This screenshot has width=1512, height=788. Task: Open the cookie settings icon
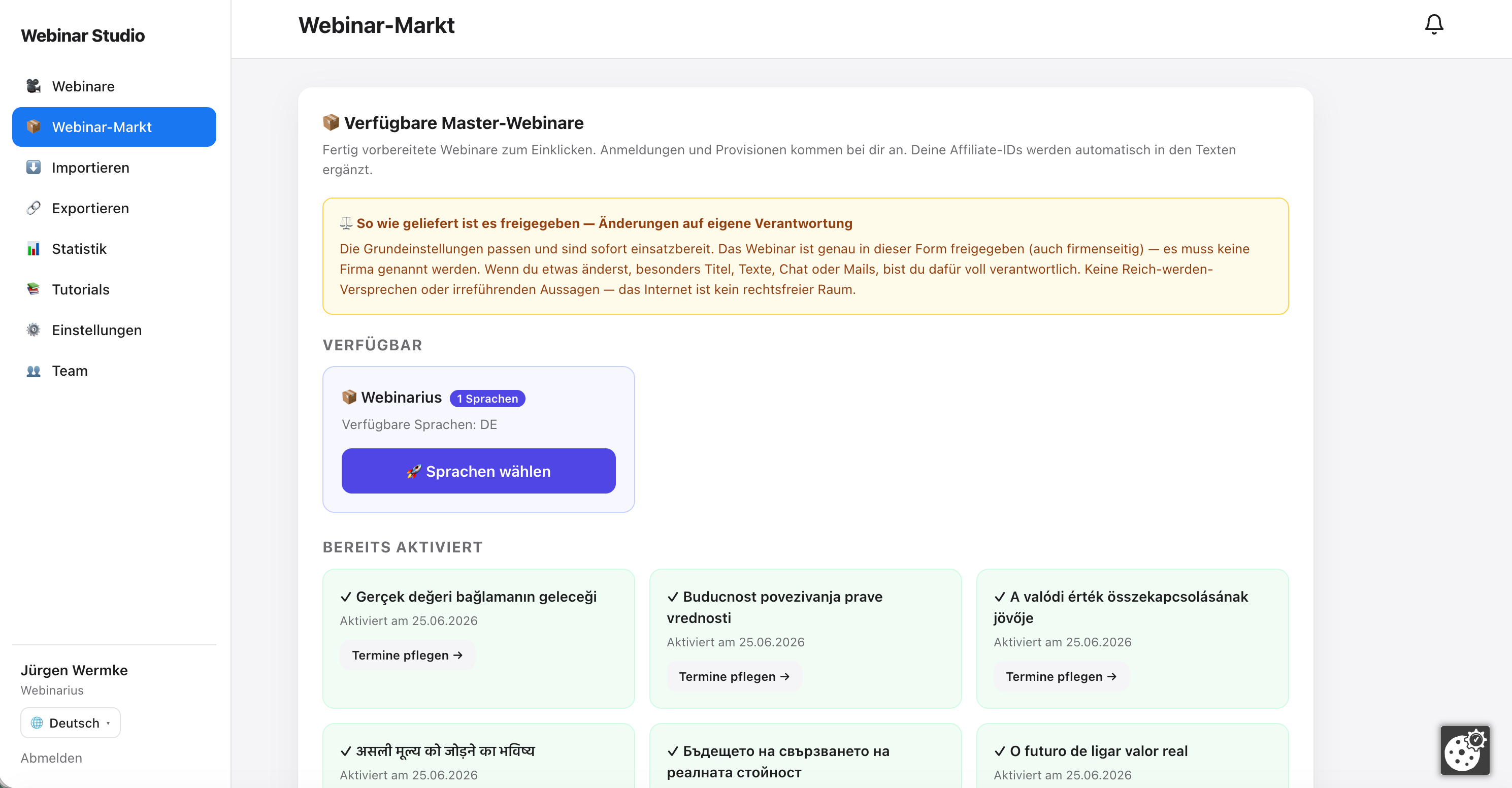click(1464, 750)
